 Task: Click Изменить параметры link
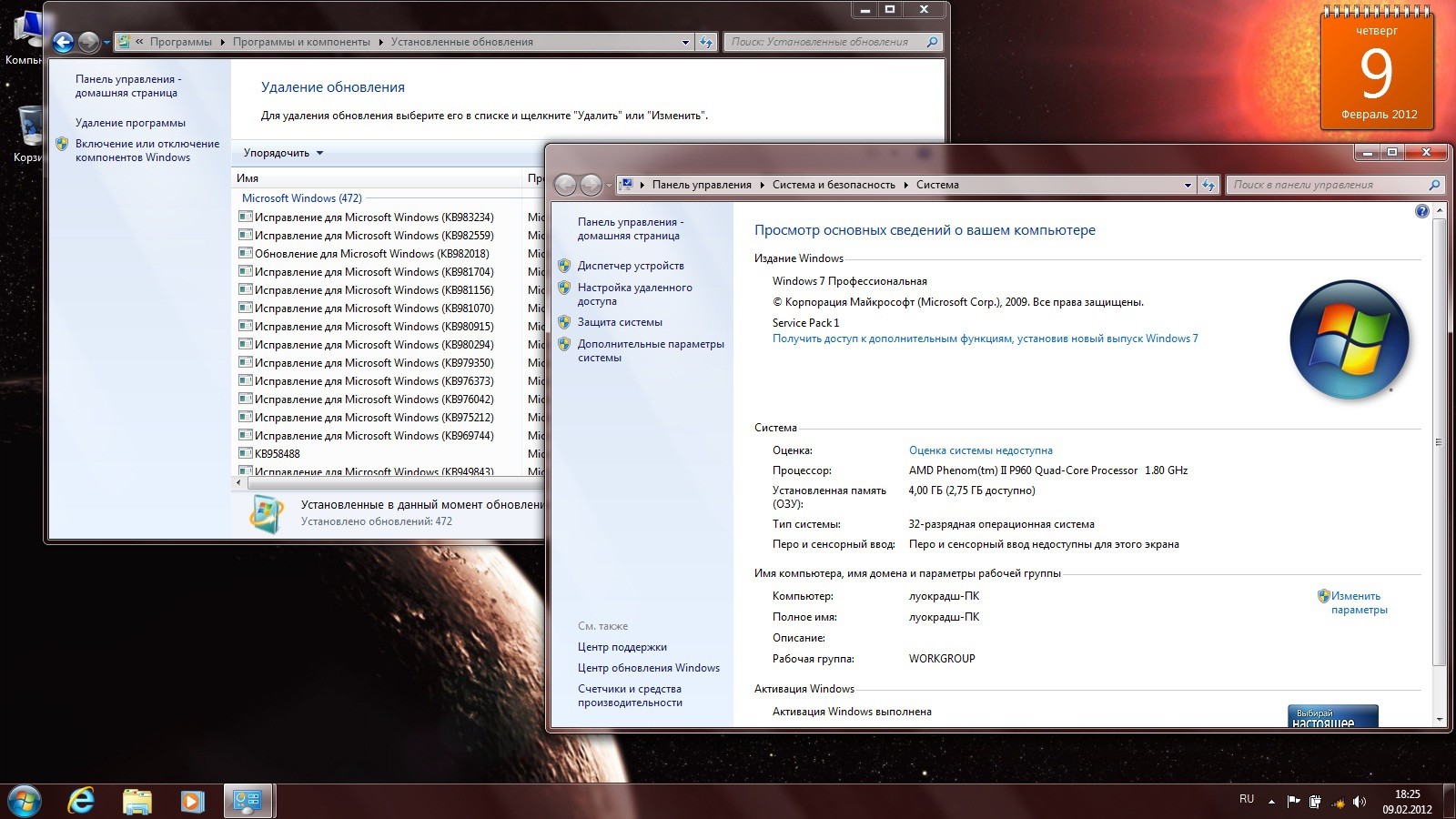1360,602
